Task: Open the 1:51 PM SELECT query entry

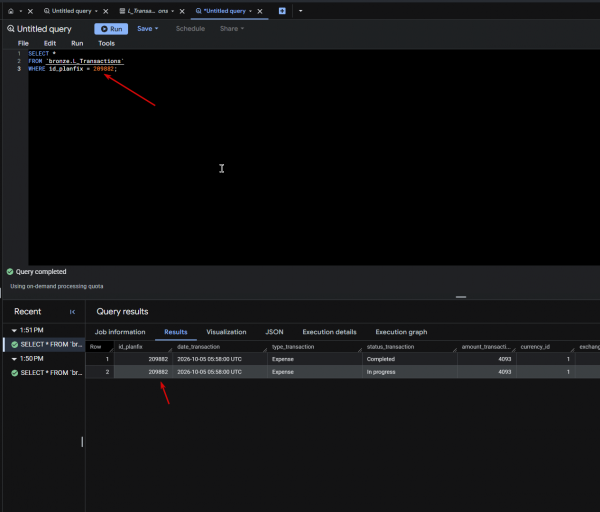Action: pos(51,344)
